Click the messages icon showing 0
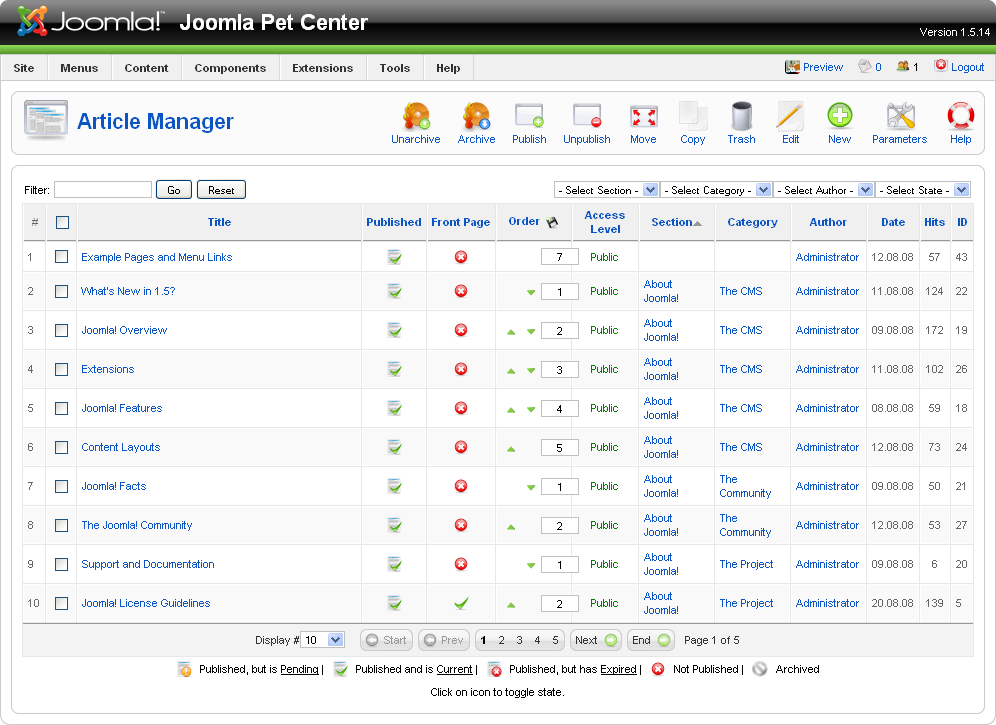 [x=865, y=66]
